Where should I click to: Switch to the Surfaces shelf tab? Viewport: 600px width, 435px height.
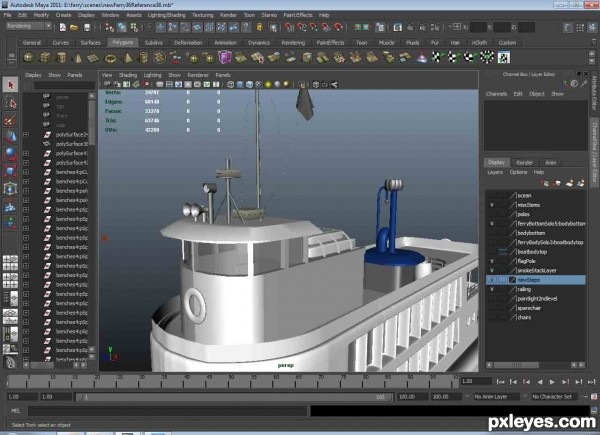(90, 43)
